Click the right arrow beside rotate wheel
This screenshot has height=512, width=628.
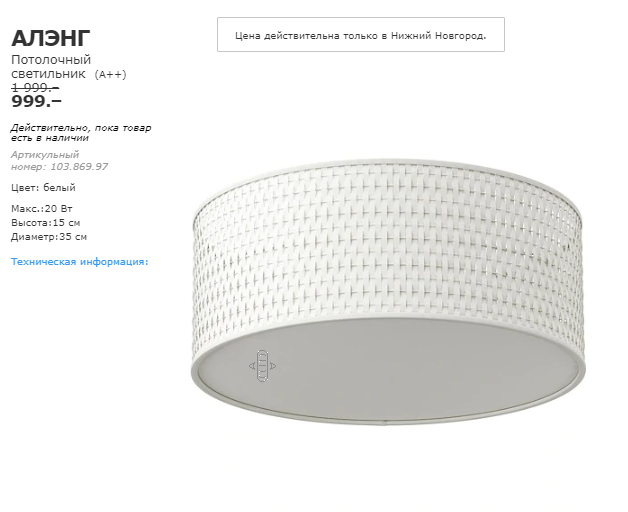pos(273,366)
